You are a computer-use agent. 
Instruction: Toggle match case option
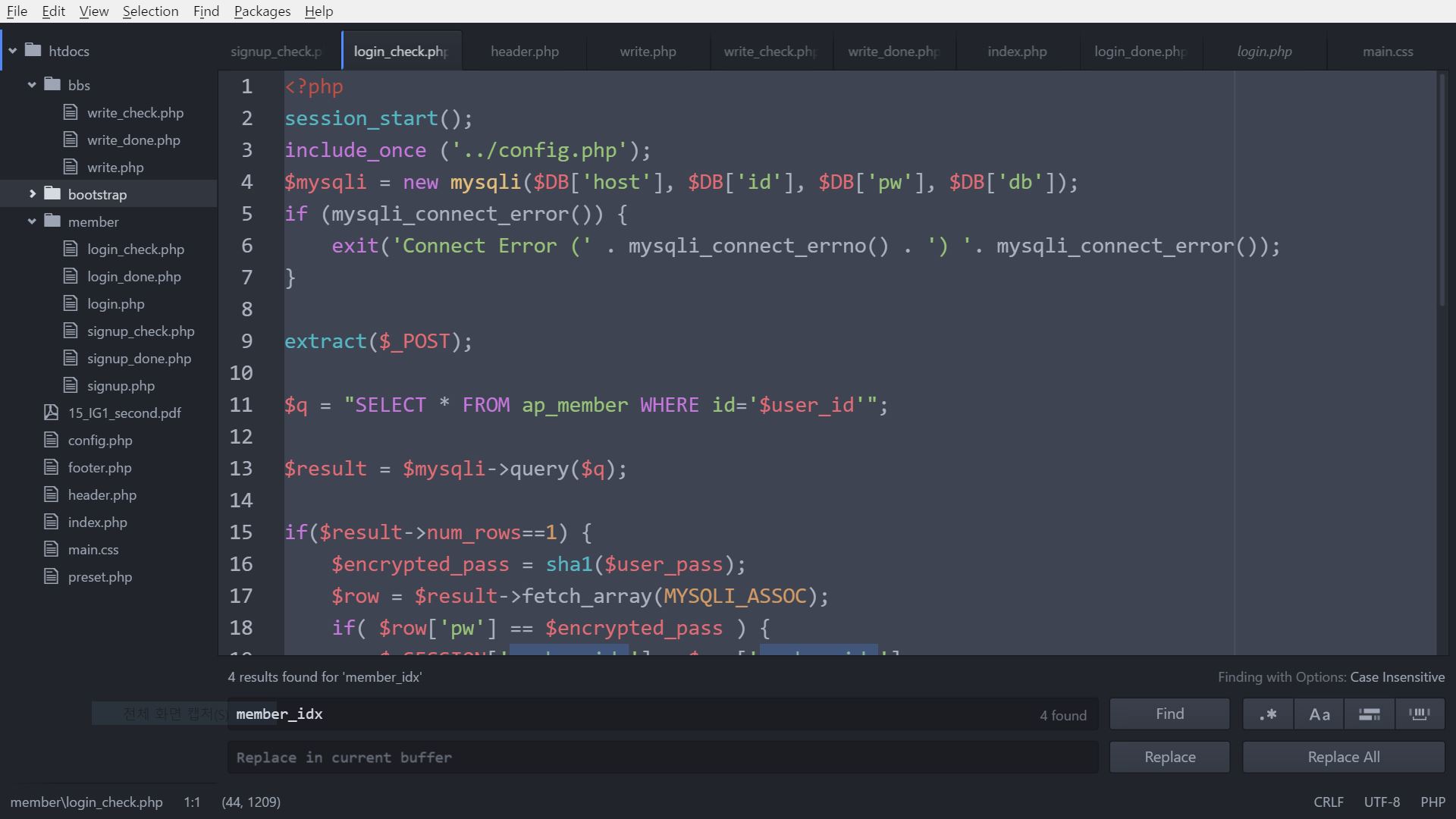(1319, 714)
